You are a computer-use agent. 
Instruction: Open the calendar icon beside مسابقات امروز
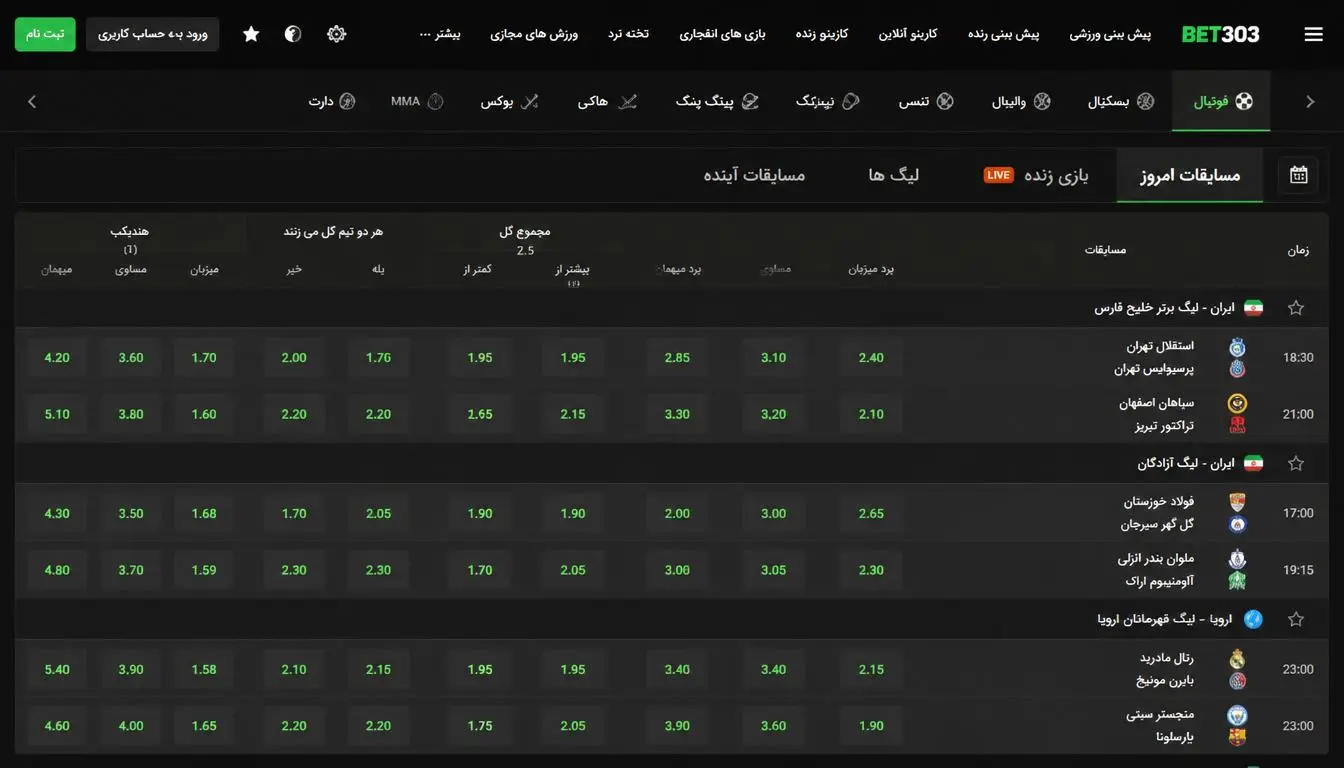click(1298, 175)
